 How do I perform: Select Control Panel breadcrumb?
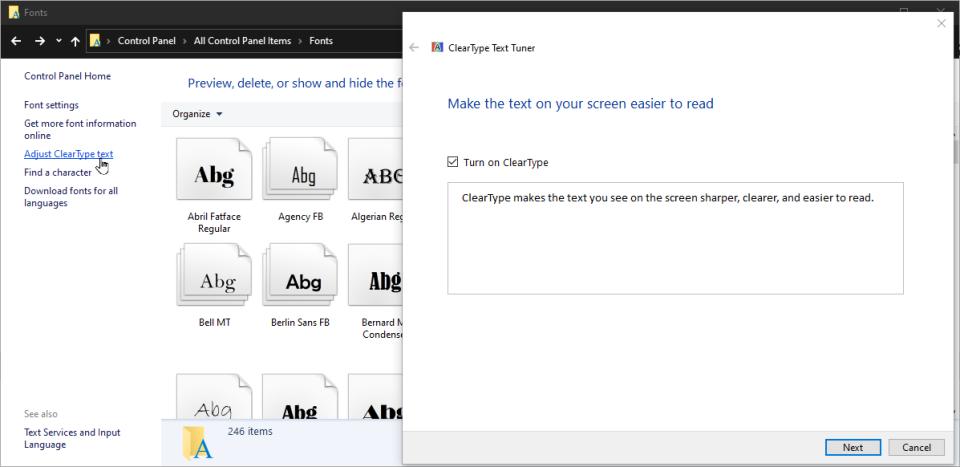[x=146, y=41]
